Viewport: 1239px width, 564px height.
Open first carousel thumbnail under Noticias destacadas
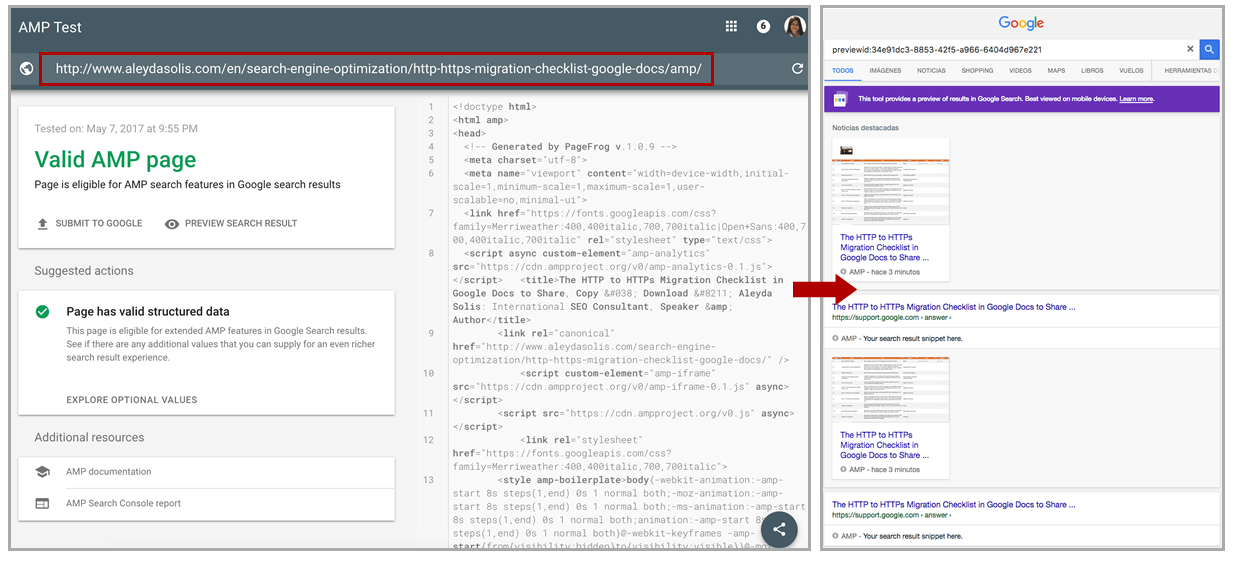[890, 182]
